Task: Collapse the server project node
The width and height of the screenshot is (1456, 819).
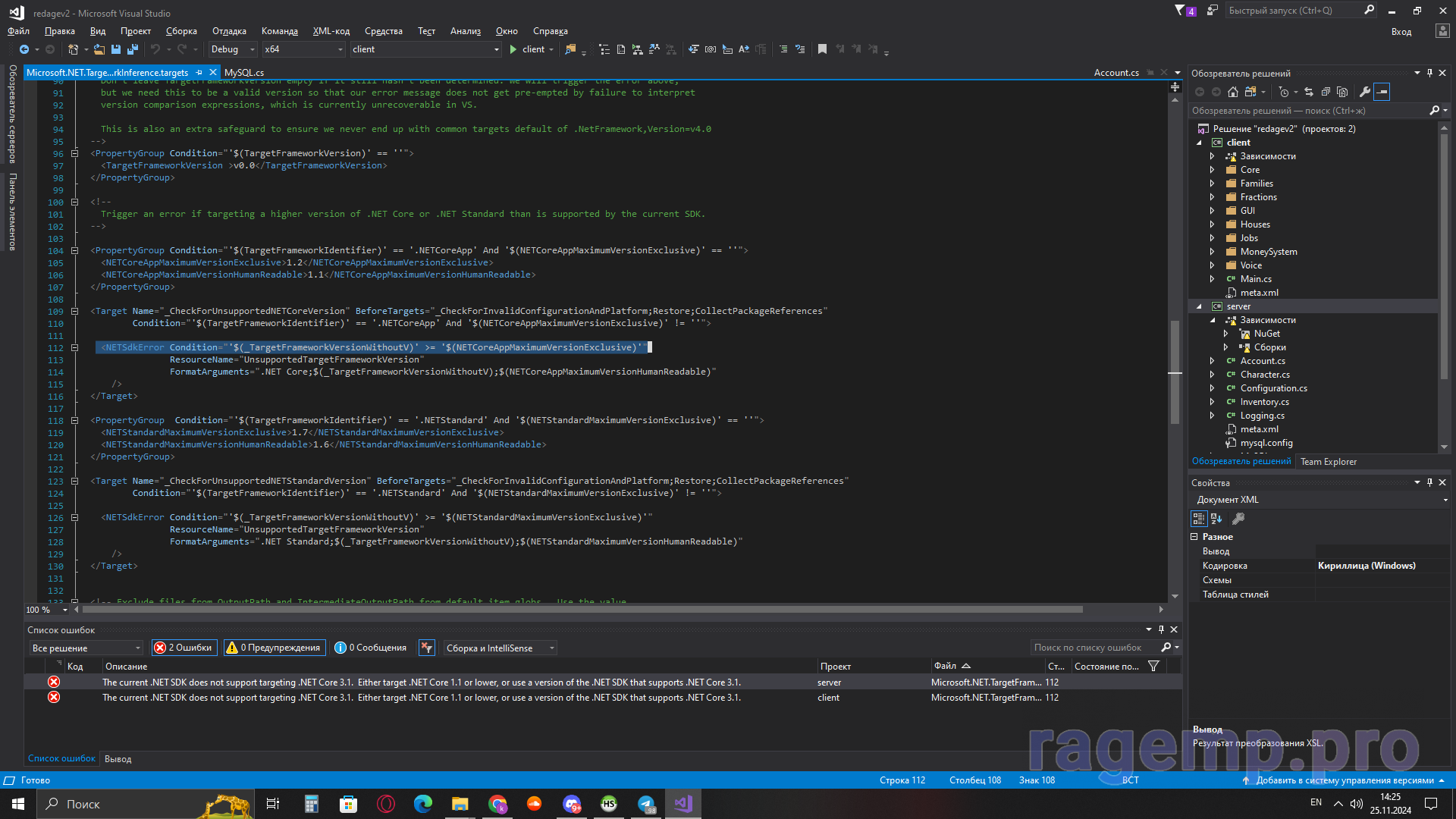Action: [1199, 306]
